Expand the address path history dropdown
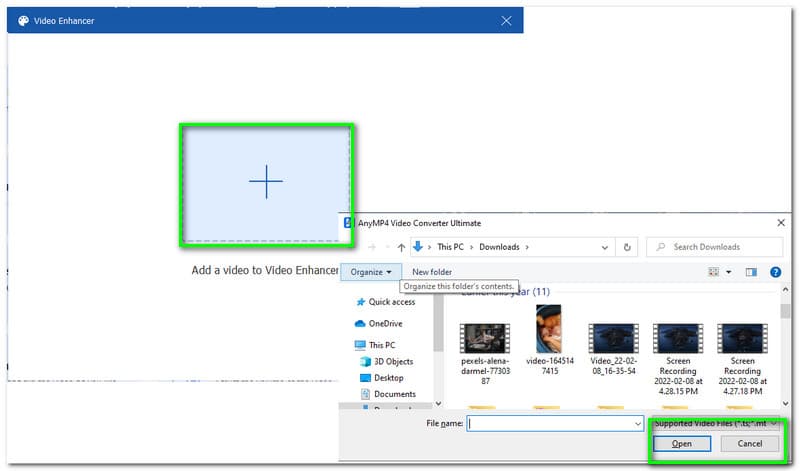Viewport: 800px width, 471px height. pyautogui.click(x=605, y=247)
